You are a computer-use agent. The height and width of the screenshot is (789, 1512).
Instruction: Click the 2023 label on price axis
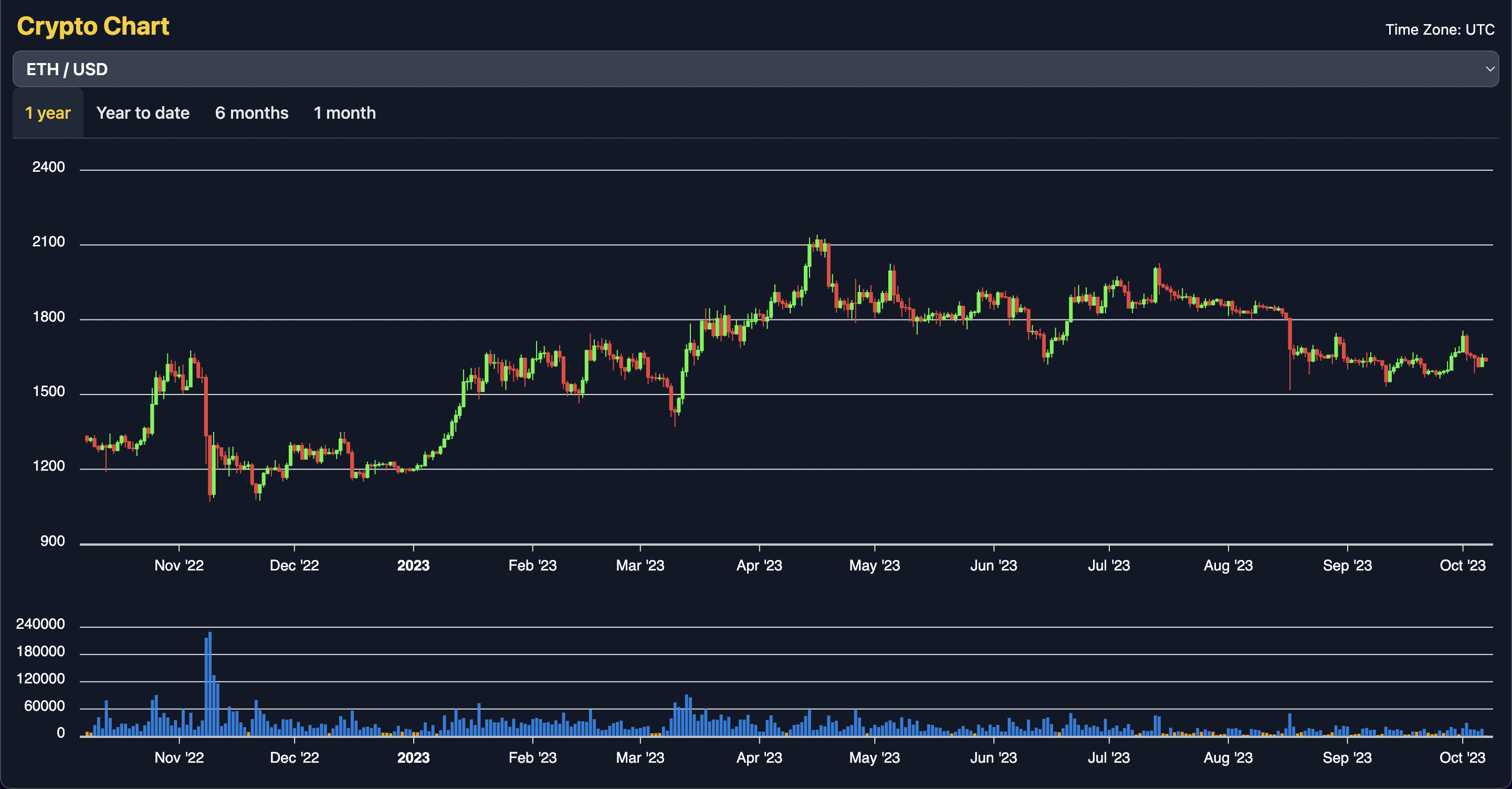coord(413,565)
